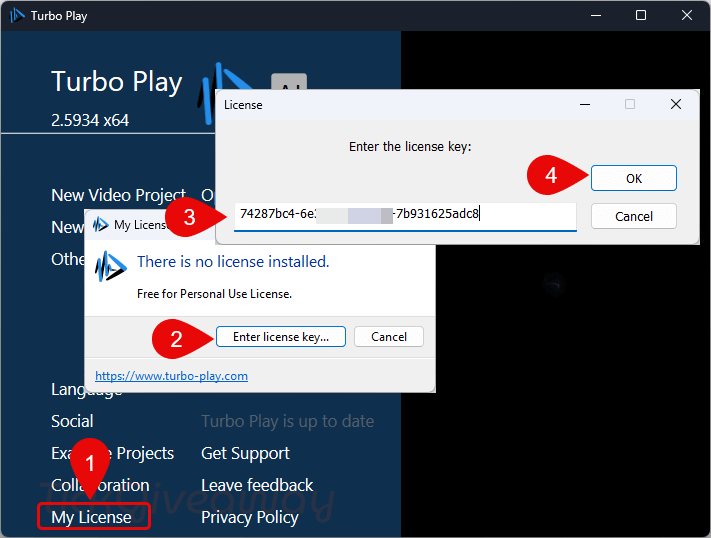The width and height of the screenshot is (711, 538).
Task: Click OK in the License dialog
Action: (633, 178)
